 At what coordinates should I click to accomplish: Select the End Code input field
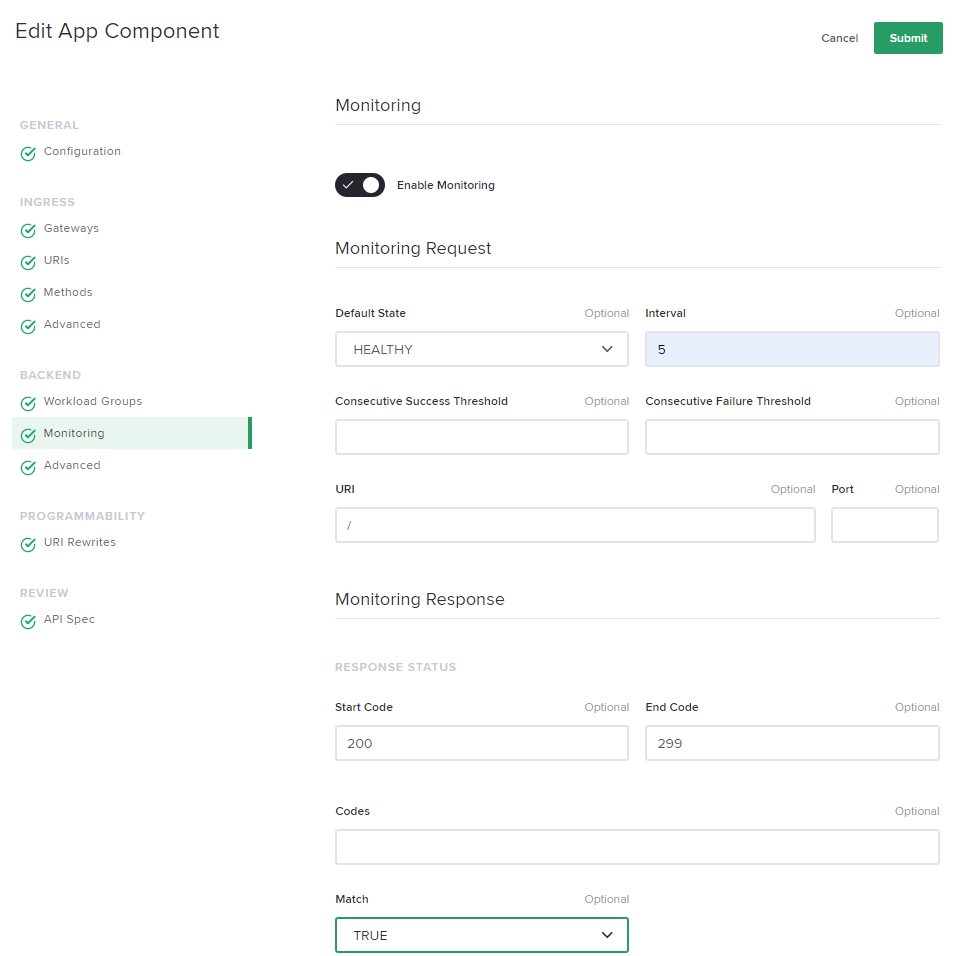(x=792, y=743)
